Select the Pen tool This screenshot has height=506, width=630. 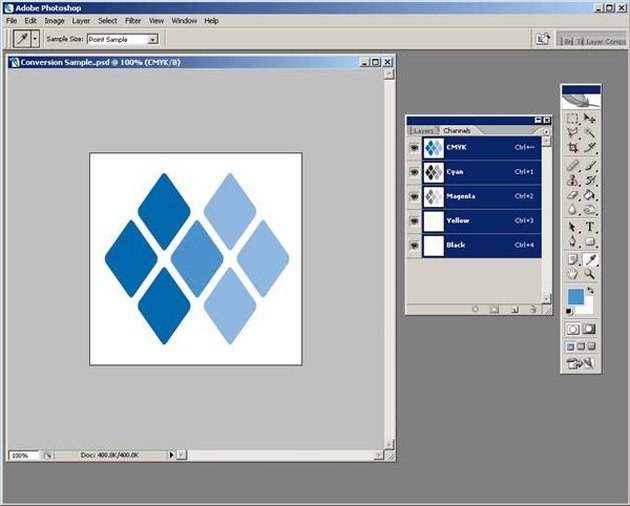pos(572,242)
